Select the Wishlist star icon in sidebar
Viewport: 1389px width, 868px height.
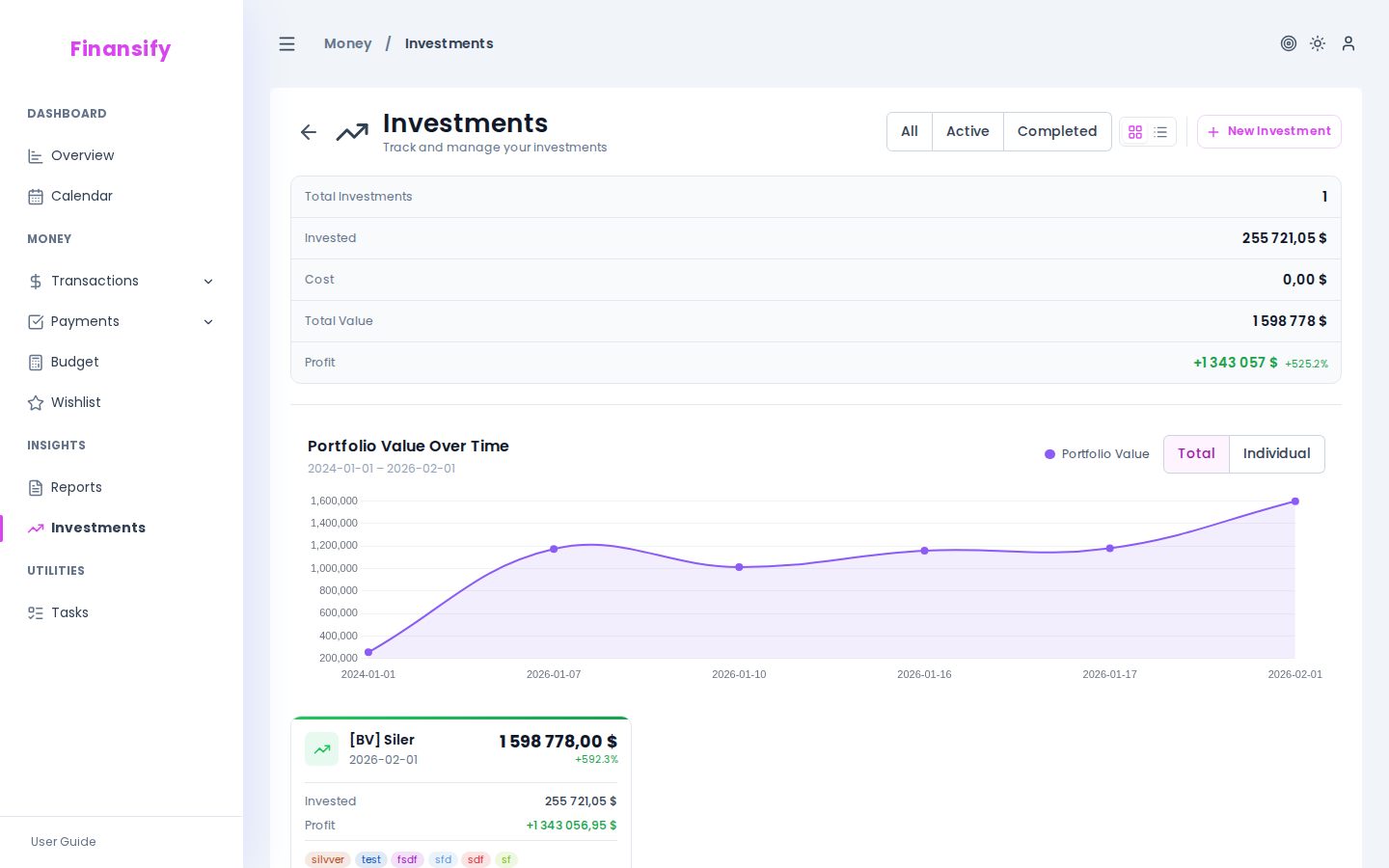coord(35,402)
